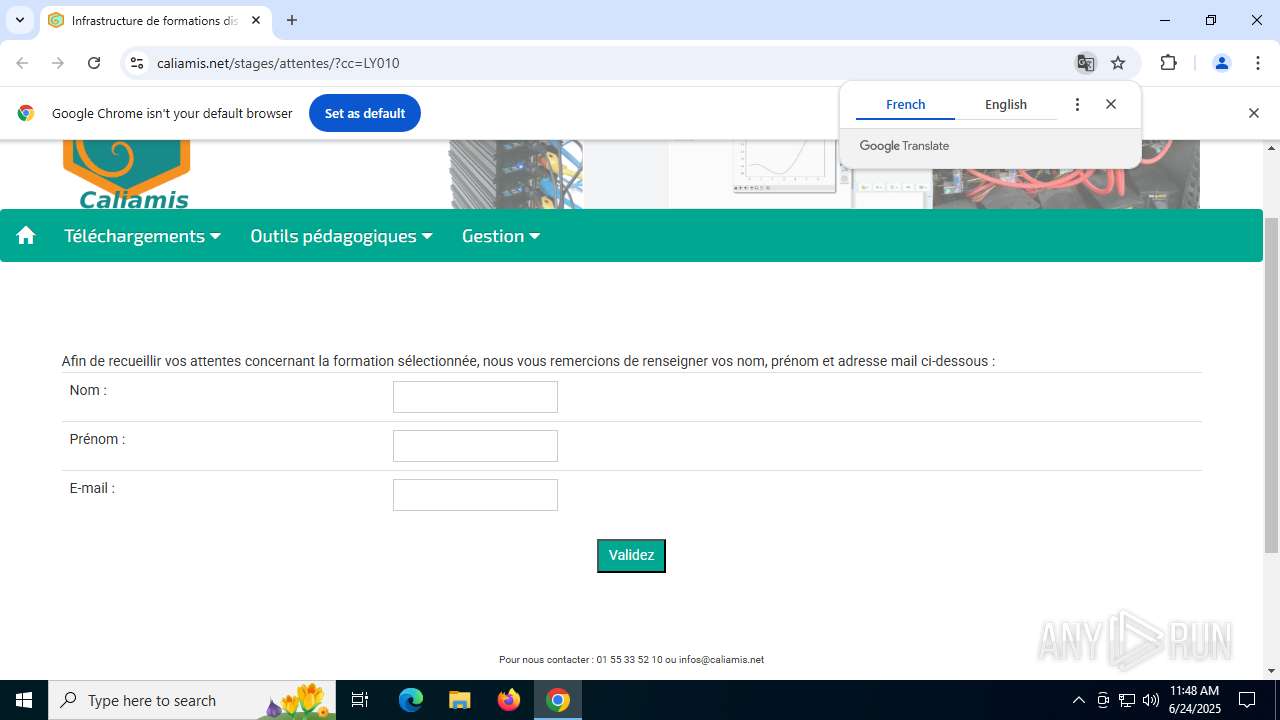This screenshot has height=720, width=1280.
Task: Show hidden system tray icons
Action: 1078,700
